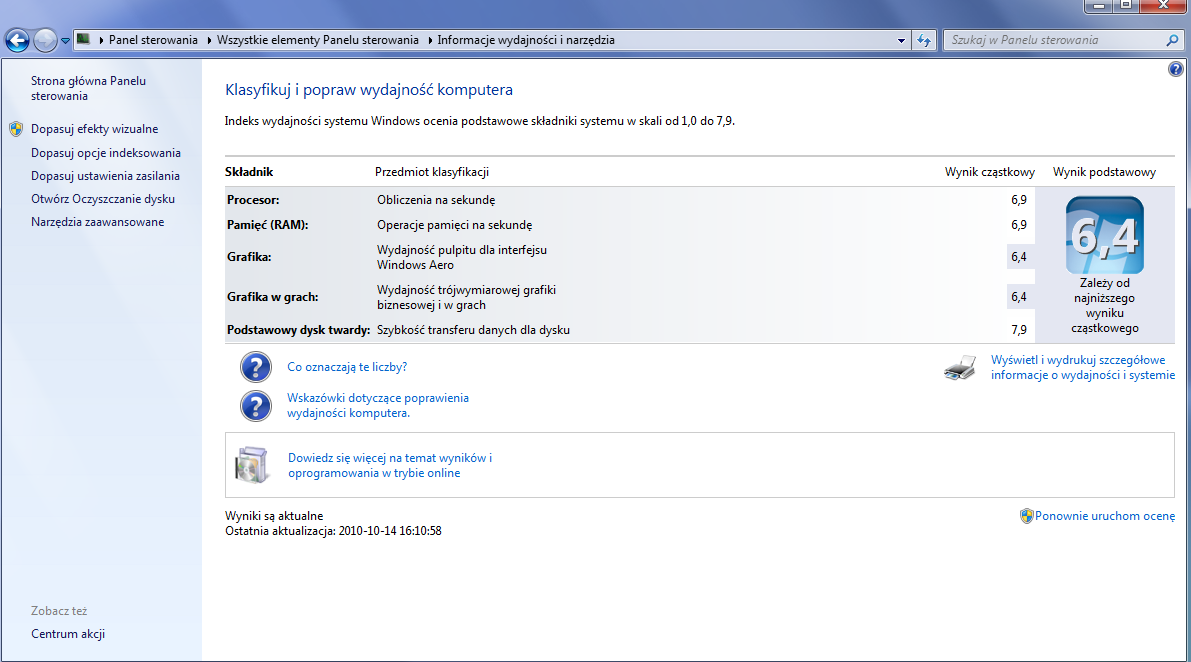Select the Pamięć (RAM): row label
1191x662 pixels.
pos(267,225)
